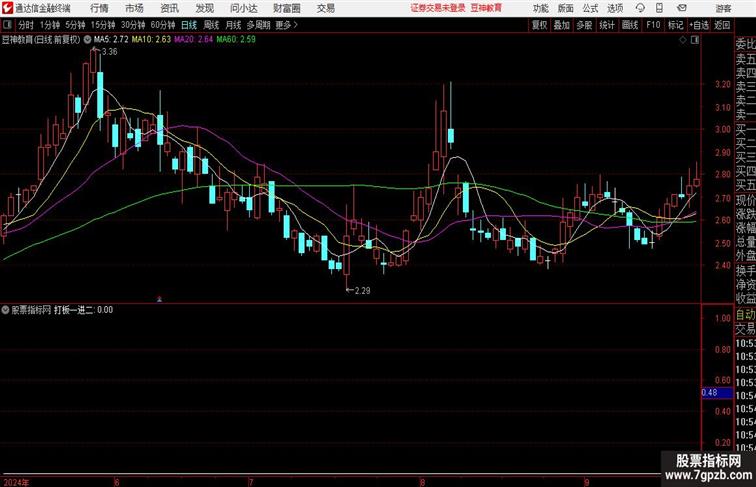This screenshot has width=756, height=487.
Task: Add stock via +自选 button
Action: point(699,25)
